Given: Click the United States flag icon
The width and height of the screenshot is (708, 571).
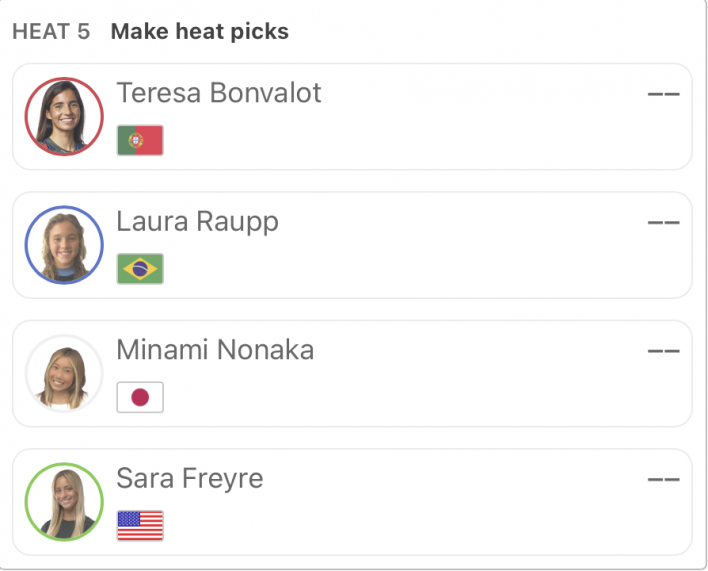Looking at the screenshot, I should [140, 526].
